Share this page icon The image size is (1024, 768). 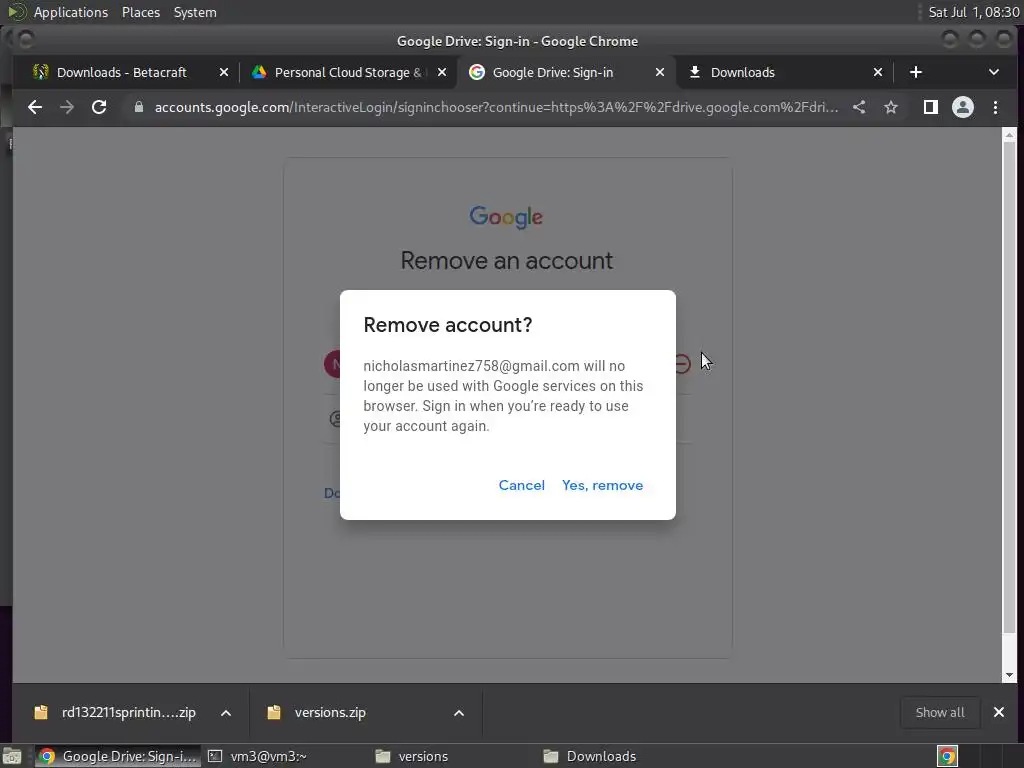[x=859, y=107]
